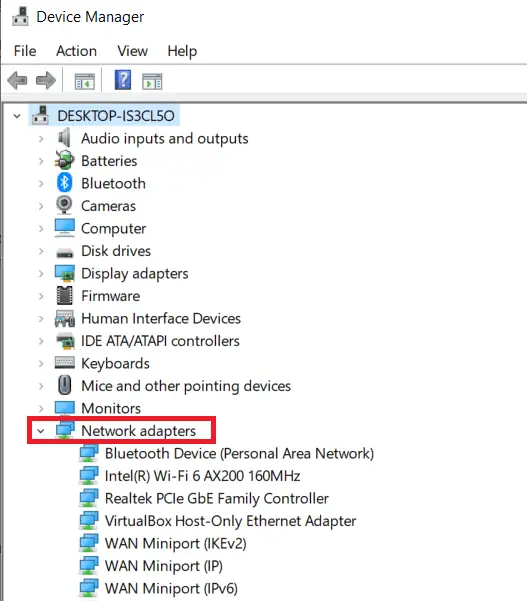
Task: Click the Disk drives icon
Action: (64, 253)
